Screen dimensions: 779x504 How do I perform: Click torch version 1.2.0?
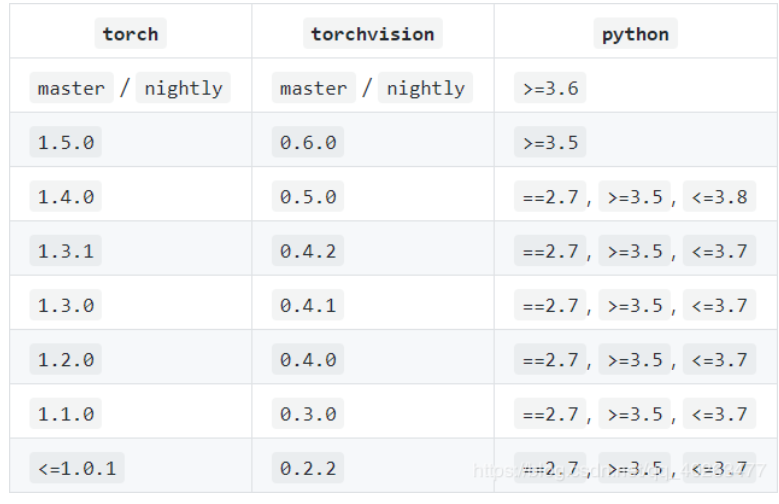coord(66,359)
